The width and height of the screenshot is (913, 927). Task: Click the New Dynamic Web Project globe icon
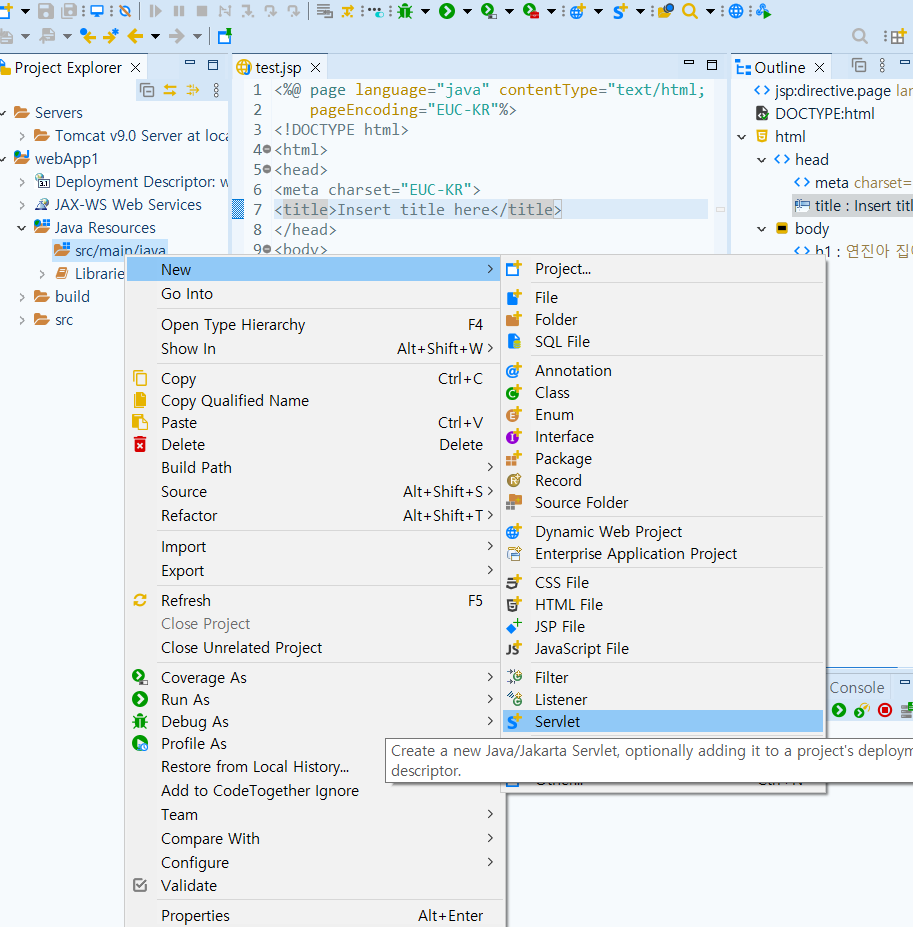(x=577, y=11)
